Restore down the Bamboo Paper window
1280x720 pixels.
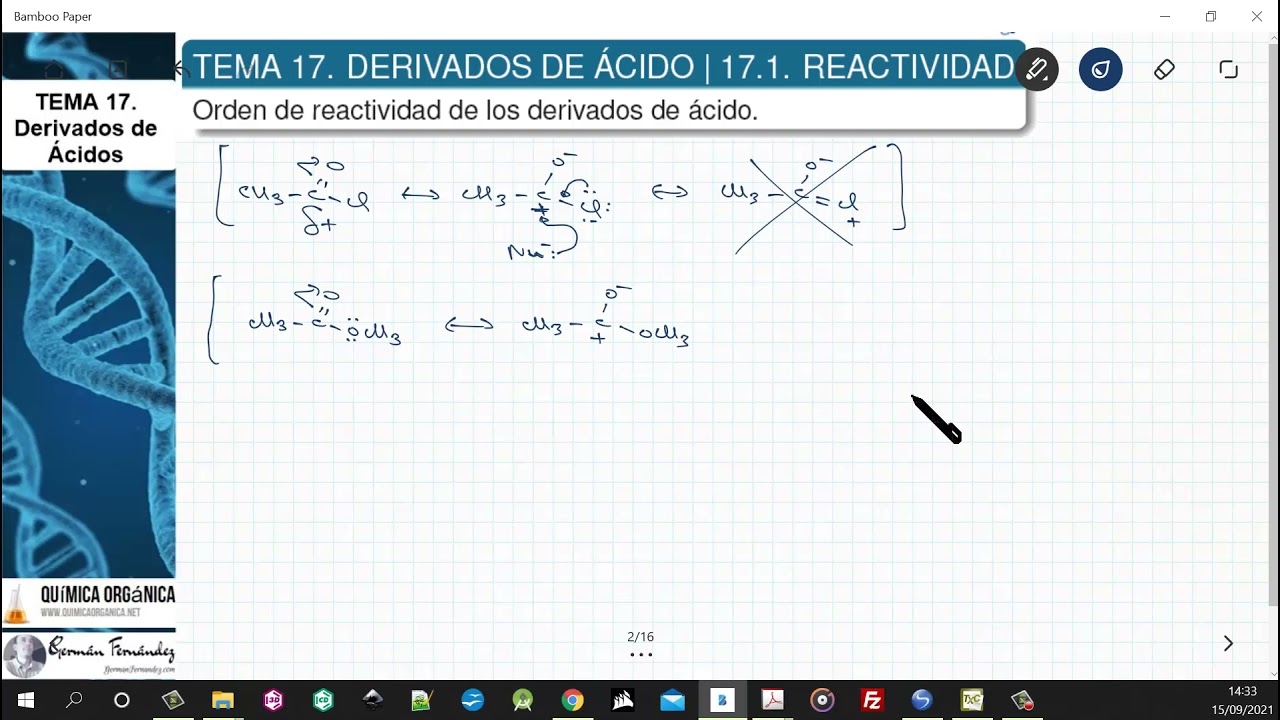pyautogui.click(x=1211, y=17)
